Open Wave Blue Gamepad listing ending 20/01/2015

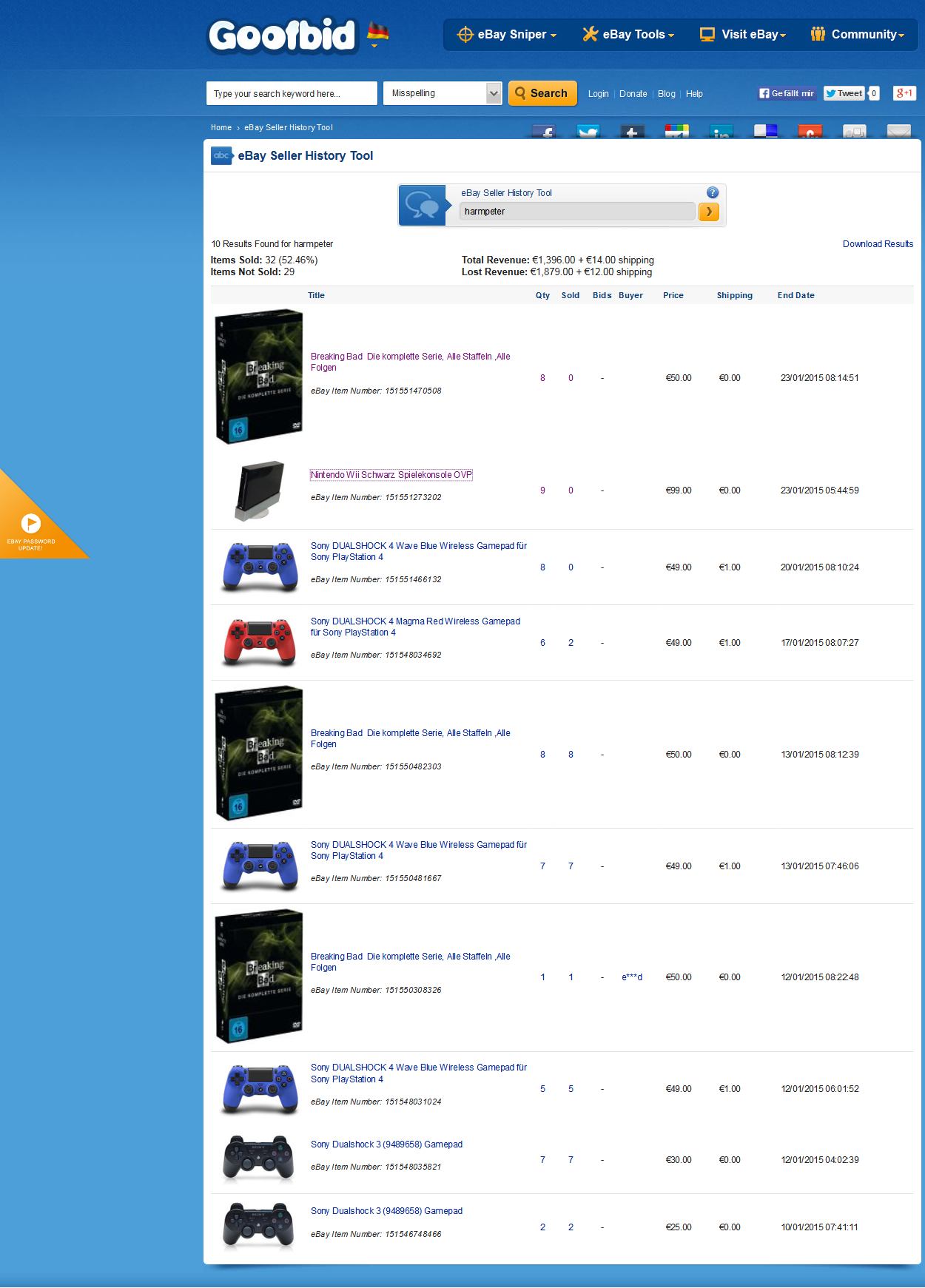point(419,551)
